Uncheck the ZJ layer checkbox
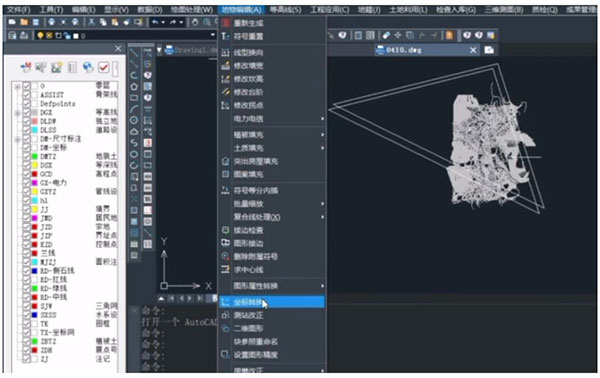 tap(26, 359)
